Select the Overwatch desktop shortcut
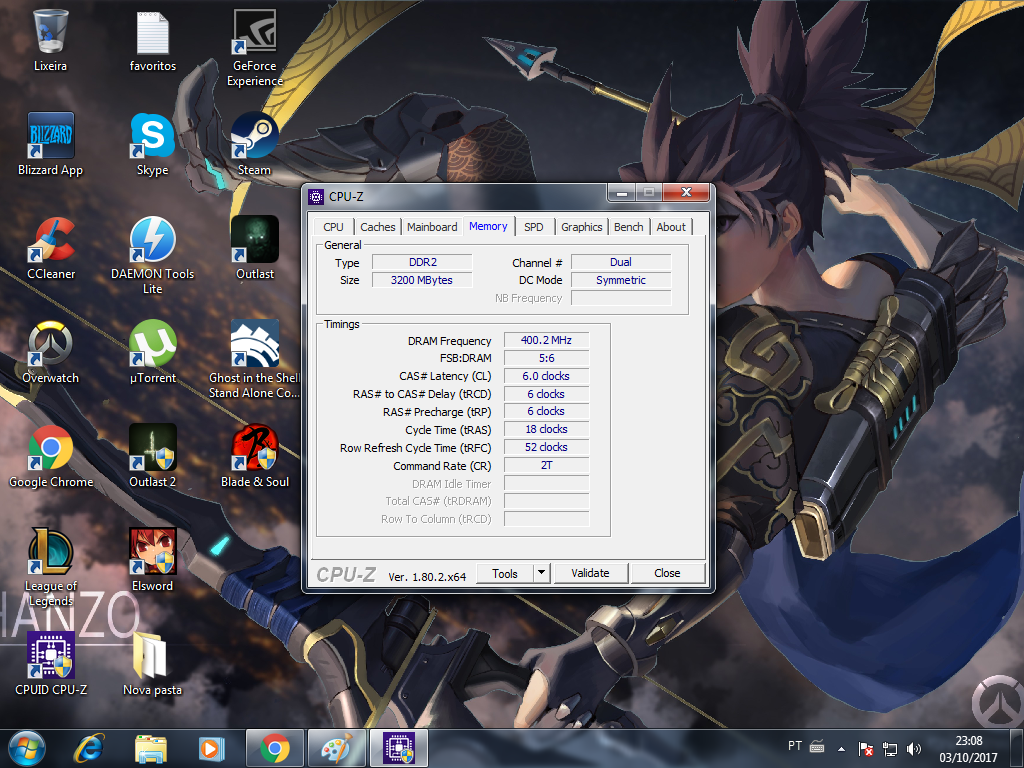The height and width of the screenshot is (768, 1024). pos(50,352)
